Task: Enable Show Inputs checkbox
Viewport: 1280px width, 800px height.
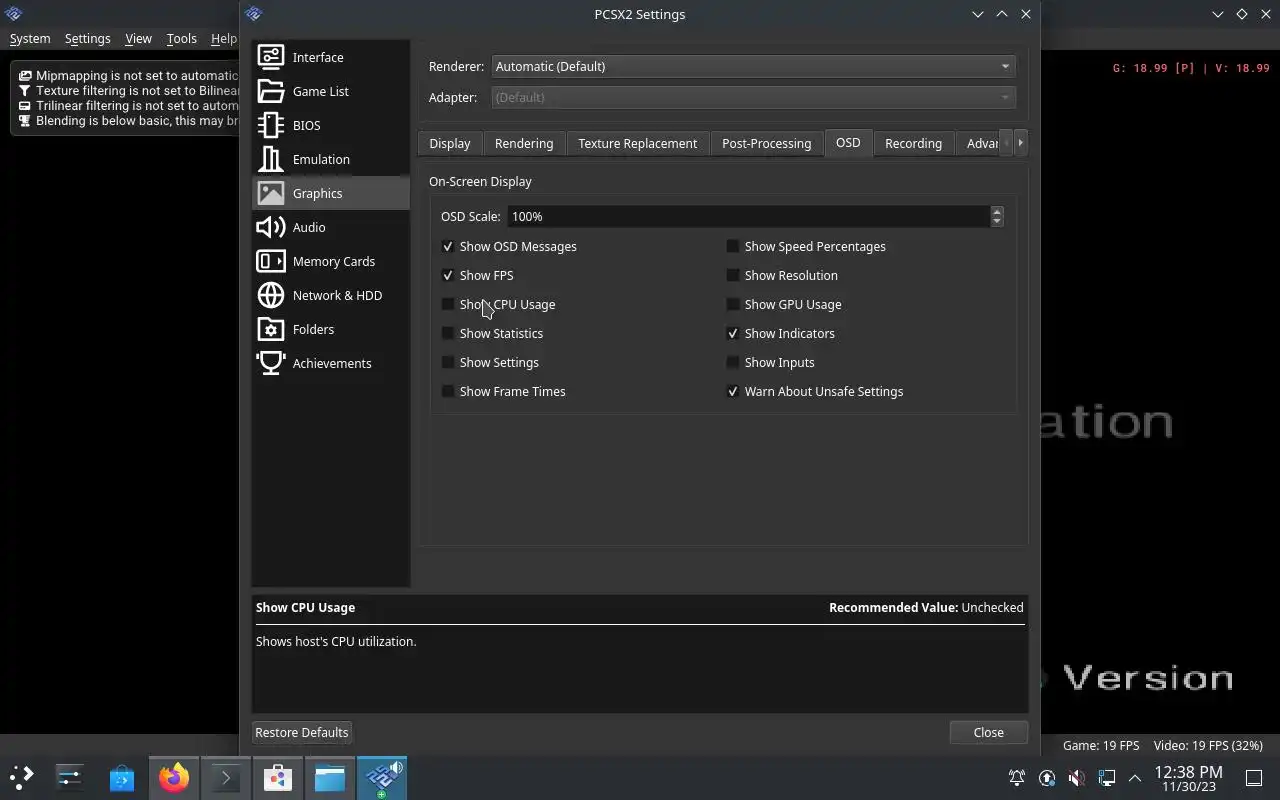Action: tap(733, 362)
